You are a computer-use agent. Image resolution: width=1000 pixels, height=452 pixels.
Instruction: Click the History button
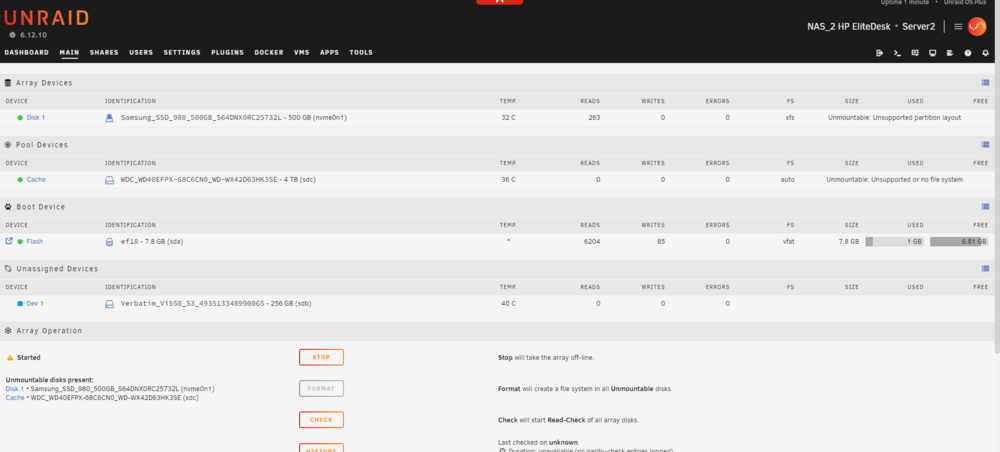click(x=321, y=448)
